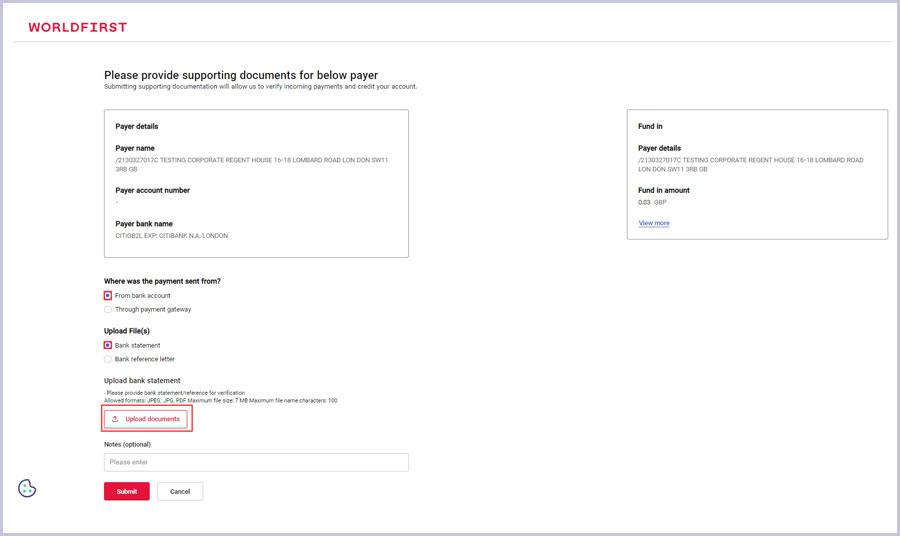Click the upload arrow icon
This screenshot has width=900, height=536.
[115, 419]
